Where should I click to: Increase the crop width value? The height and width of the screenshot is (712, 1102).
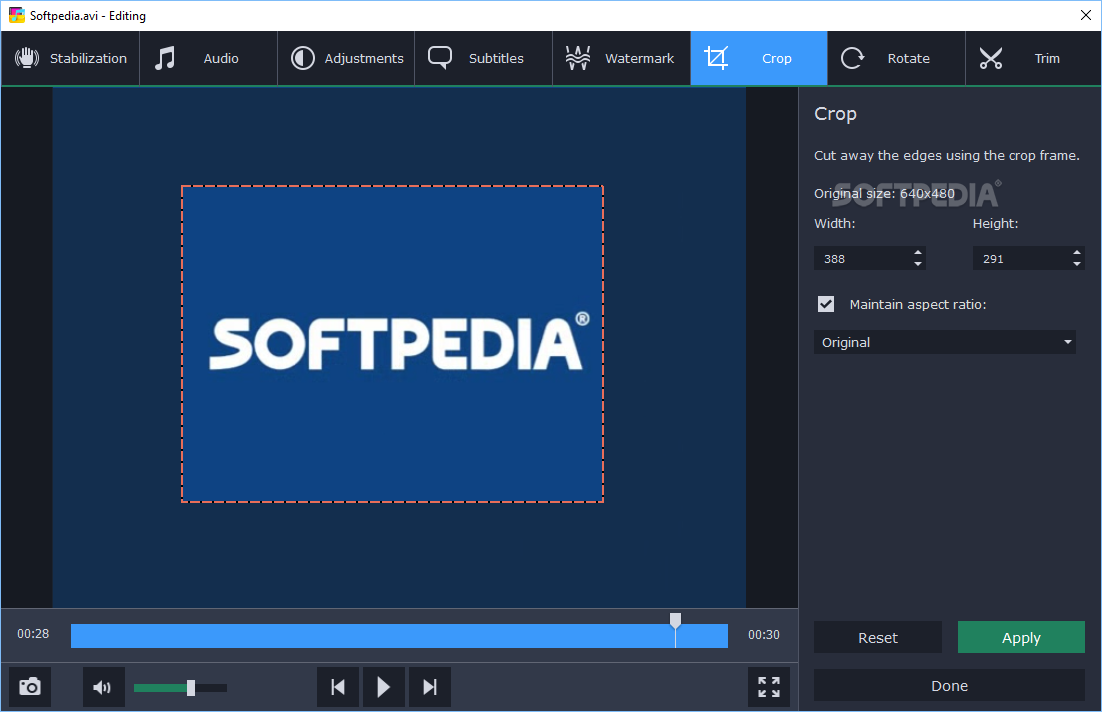918,252
